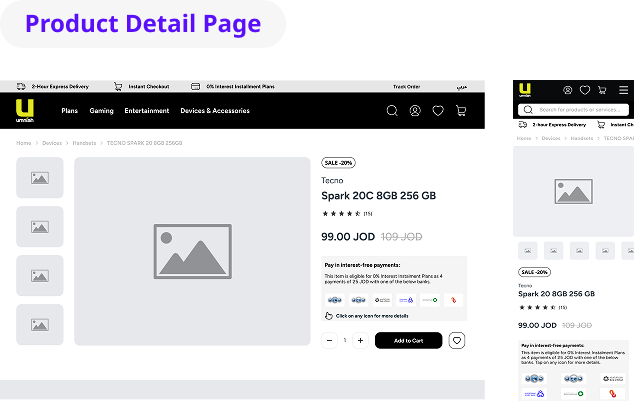Click the 'Tecno' brand name on desktop
The height and width of the screenshot is (402, 634).
tap(332, 180)
